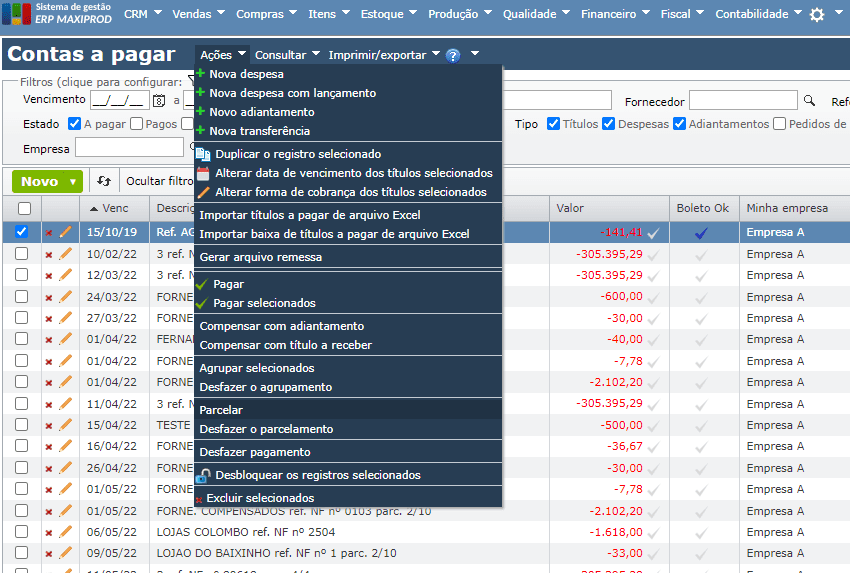Select Parcelar in the Ações menu
This screenshot has height=573, width=850.
tap(221, 410)
